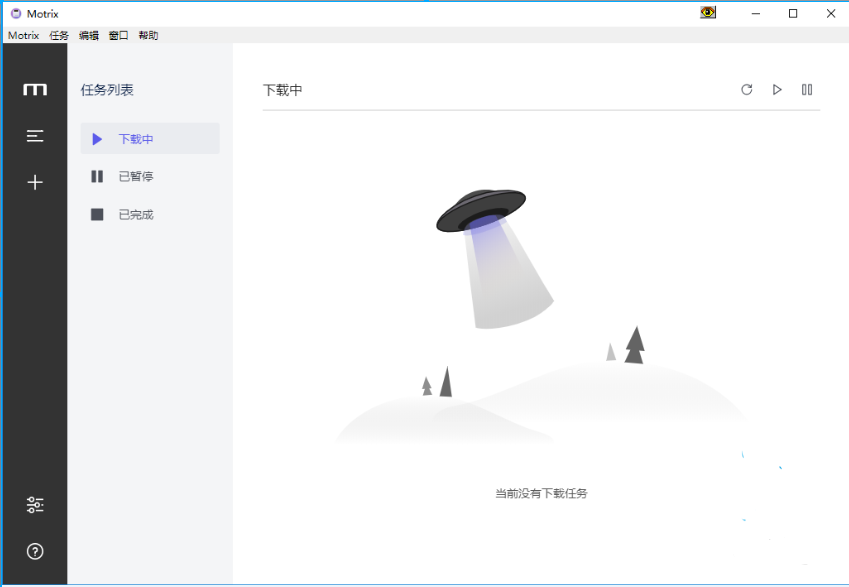Open the 窗口 menu
The width and height of the screenshot is (849, 587).
coord(119,35)
